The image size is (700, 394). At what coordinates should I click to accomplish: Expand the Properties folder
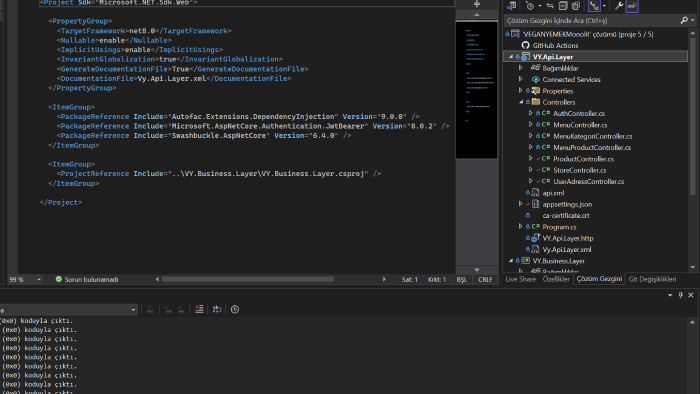(x=521, y=91)
